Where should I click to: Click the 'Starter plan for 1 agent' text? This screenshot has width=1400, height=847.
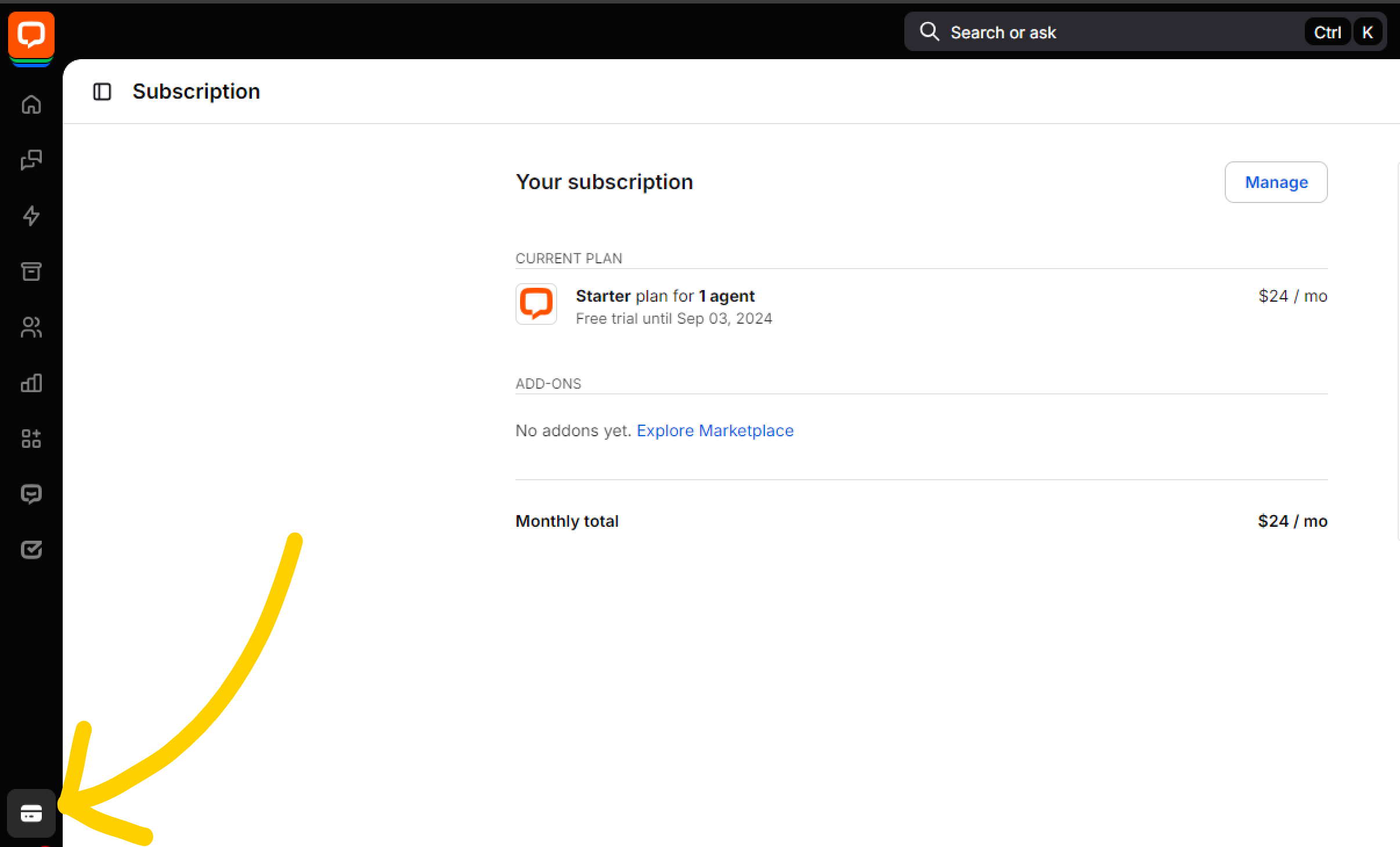coord(665,296)
